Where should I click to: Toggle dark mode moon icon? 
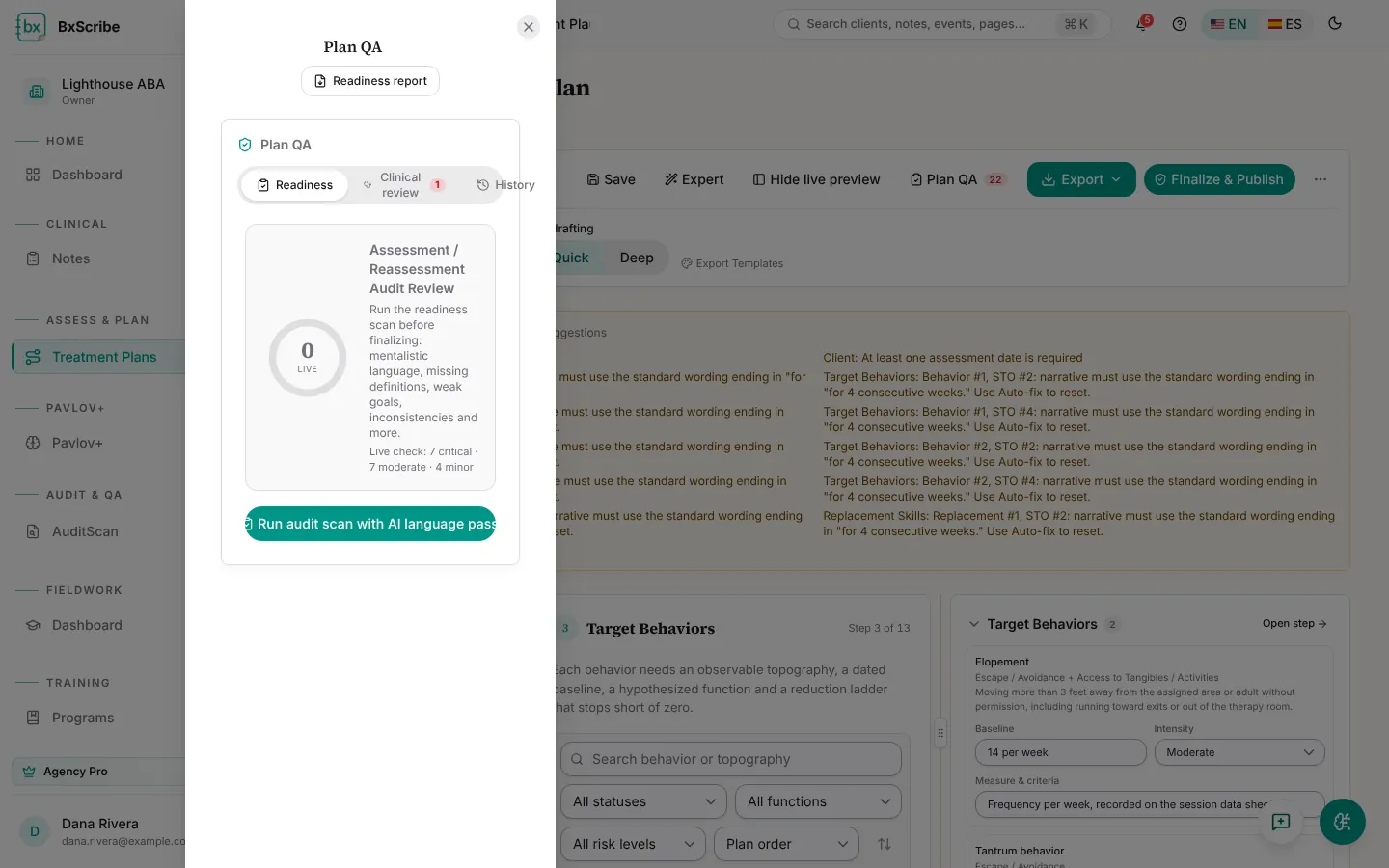[1335, 24]
